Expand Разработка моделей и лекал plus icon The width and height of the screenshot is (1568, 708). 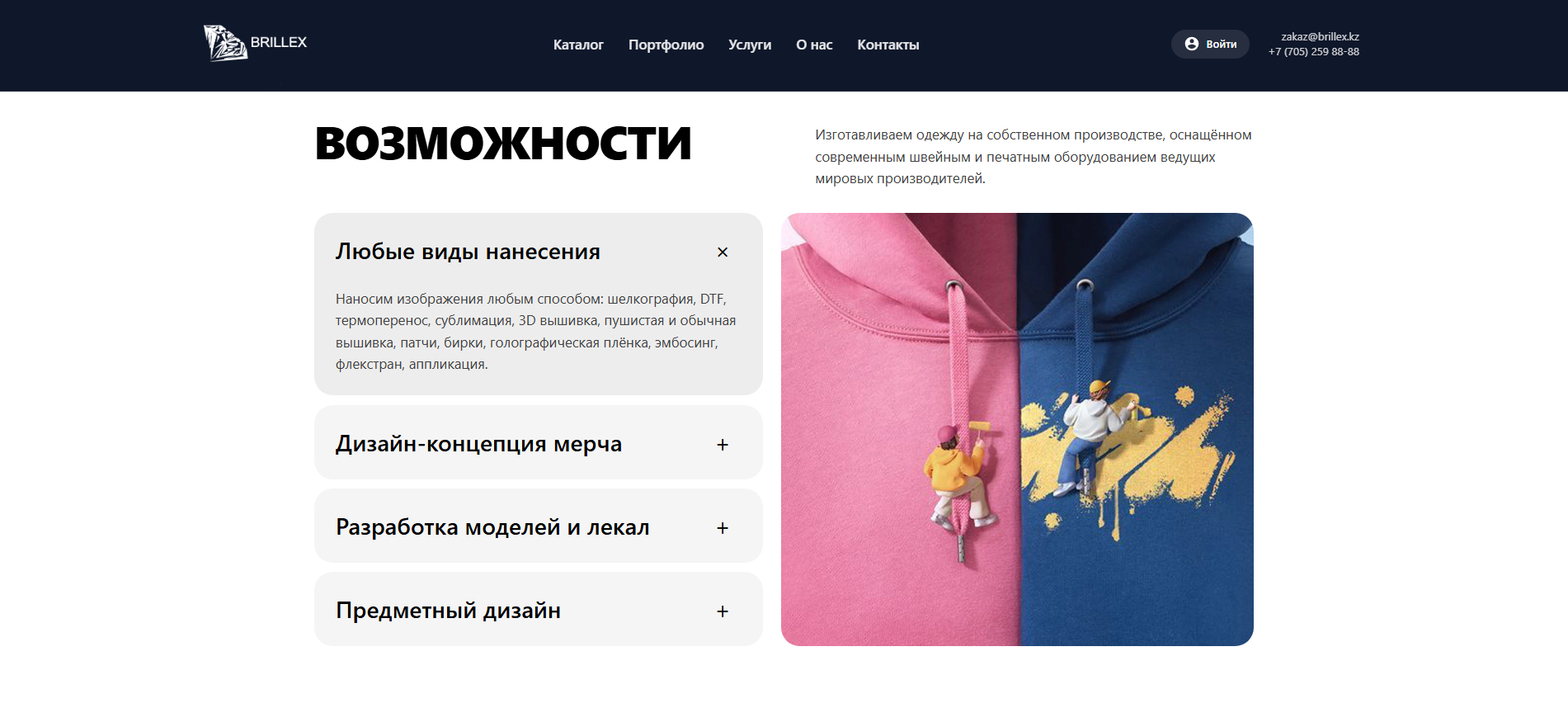click(x=723, y=528)
